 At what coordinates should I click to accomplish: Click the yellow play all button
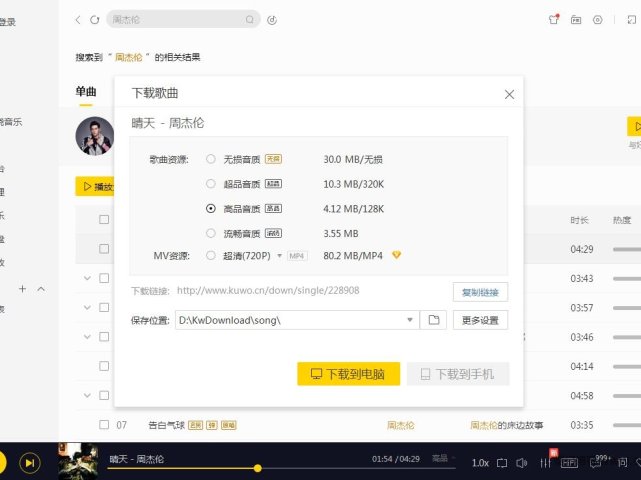click(95, 186)
